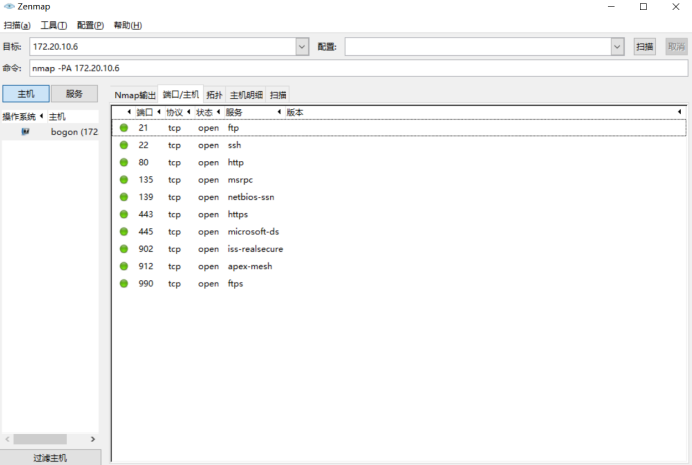Screen dimensions: 692x465
Task: Click the host list horizontal scrollbar thumb
Action: 40,439
